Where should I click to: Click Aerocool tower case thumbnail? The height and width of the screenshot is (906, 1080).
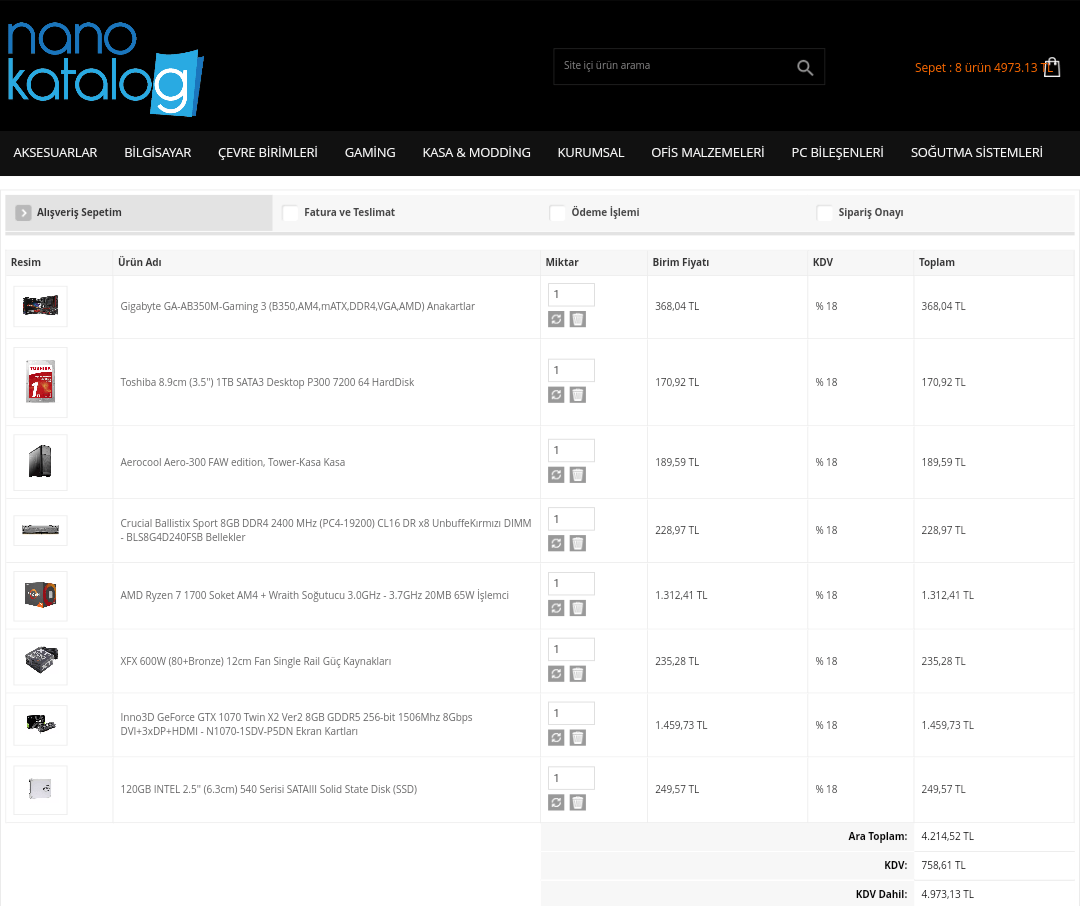click(x=41, y=462)
